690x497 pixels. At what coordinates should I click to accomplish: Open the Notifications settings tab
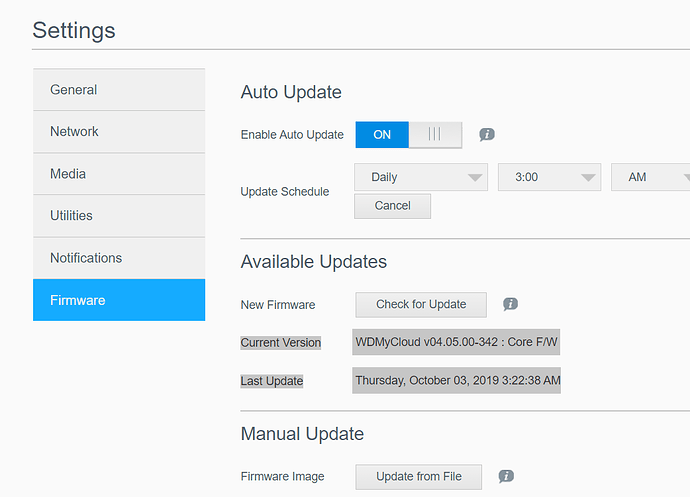click(x=119, y=258)
